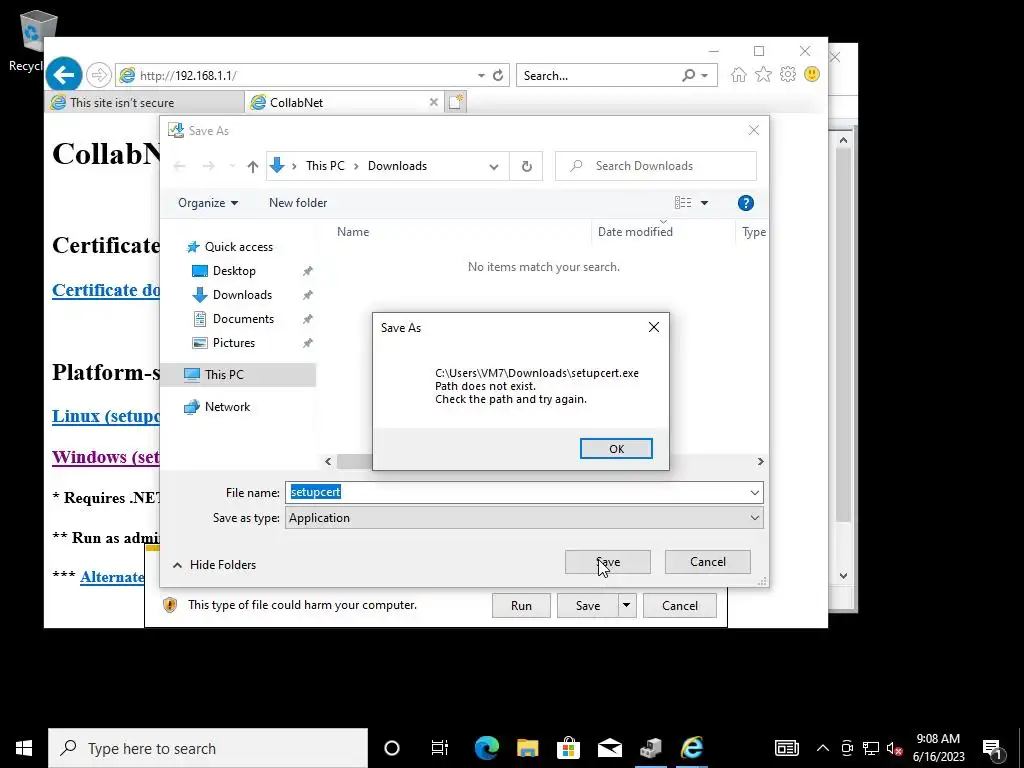Screen dimensions: 1024x768
Task: Open the address bar autocomplete dropdown
Action: (x=481, y=75)
